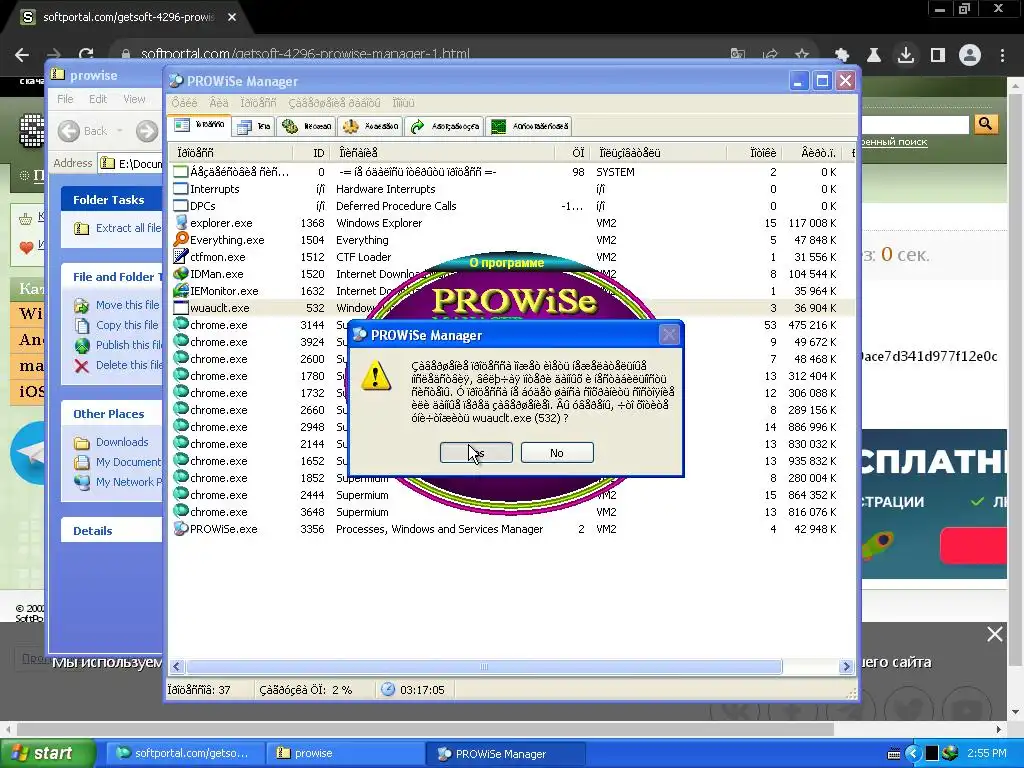Image resolution: width=1024 pixels, height=768 pixels.
Task: Open the File menu in prowise folder window
Action: (65, 99)
